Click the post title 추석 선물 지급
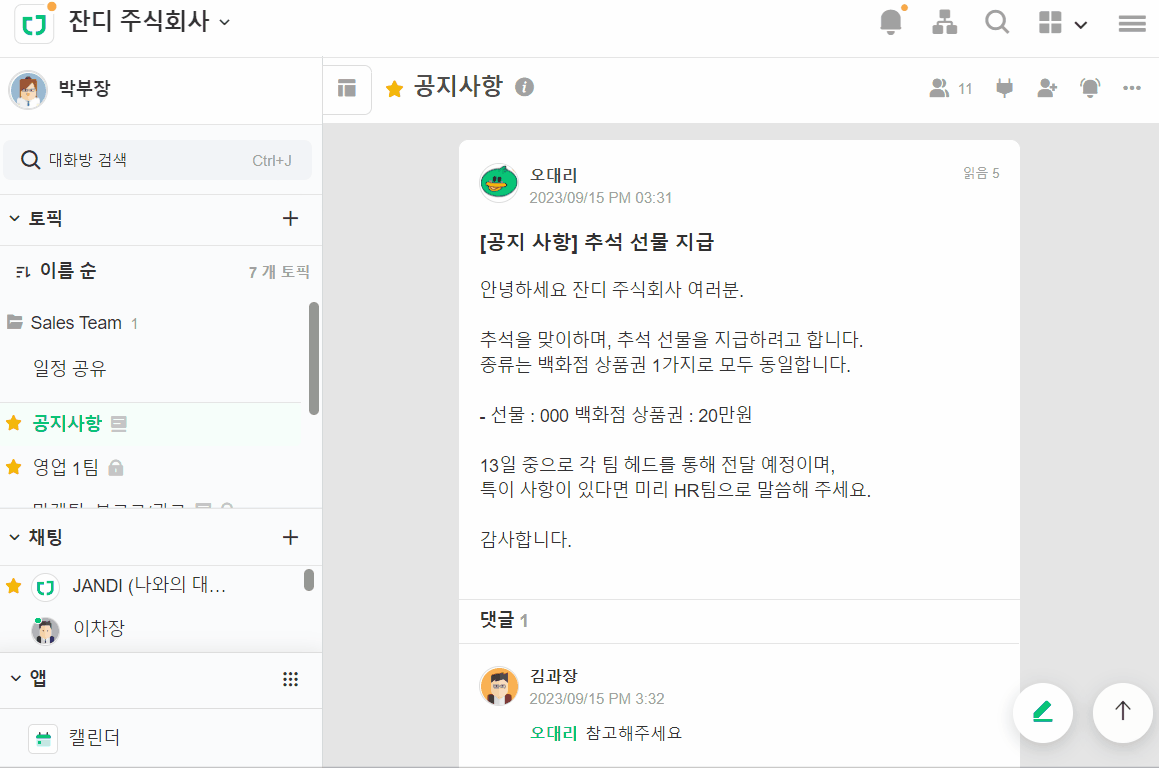1159x768 pixels. click(x=597, y=242)
